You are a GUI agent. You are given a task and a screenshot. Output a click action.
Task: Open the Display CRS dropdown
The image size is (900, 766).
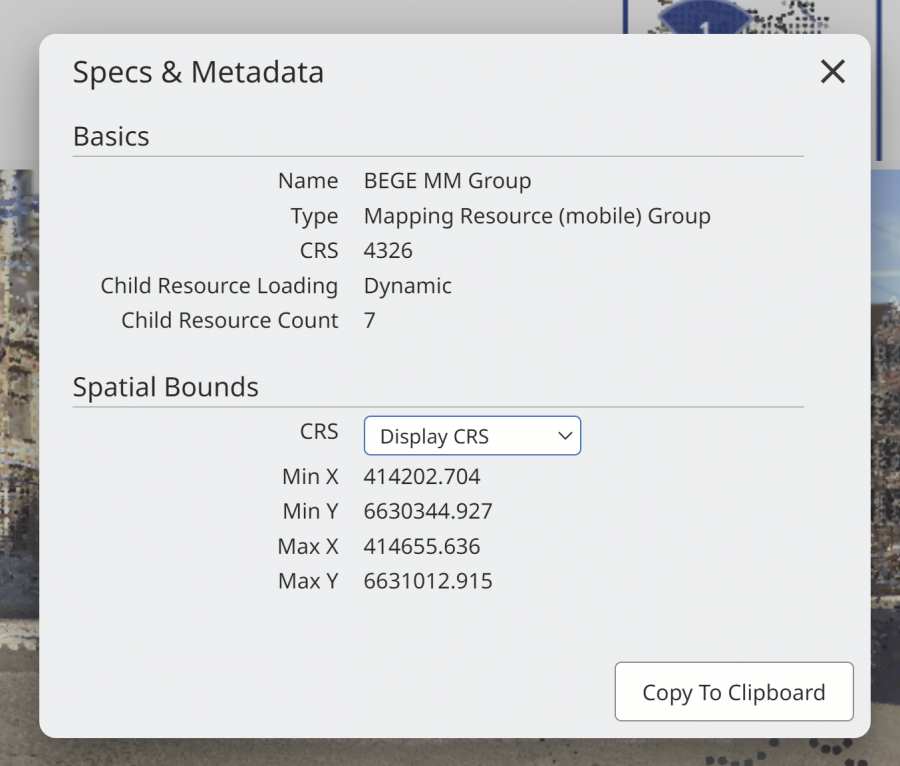472,436
